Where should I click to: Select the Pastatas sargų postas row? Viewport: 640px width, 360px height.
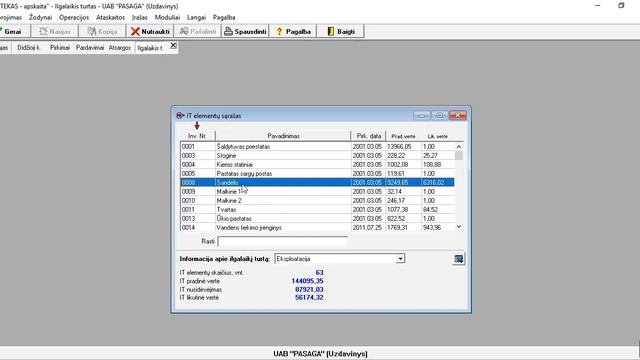click(x=318, y=173)
